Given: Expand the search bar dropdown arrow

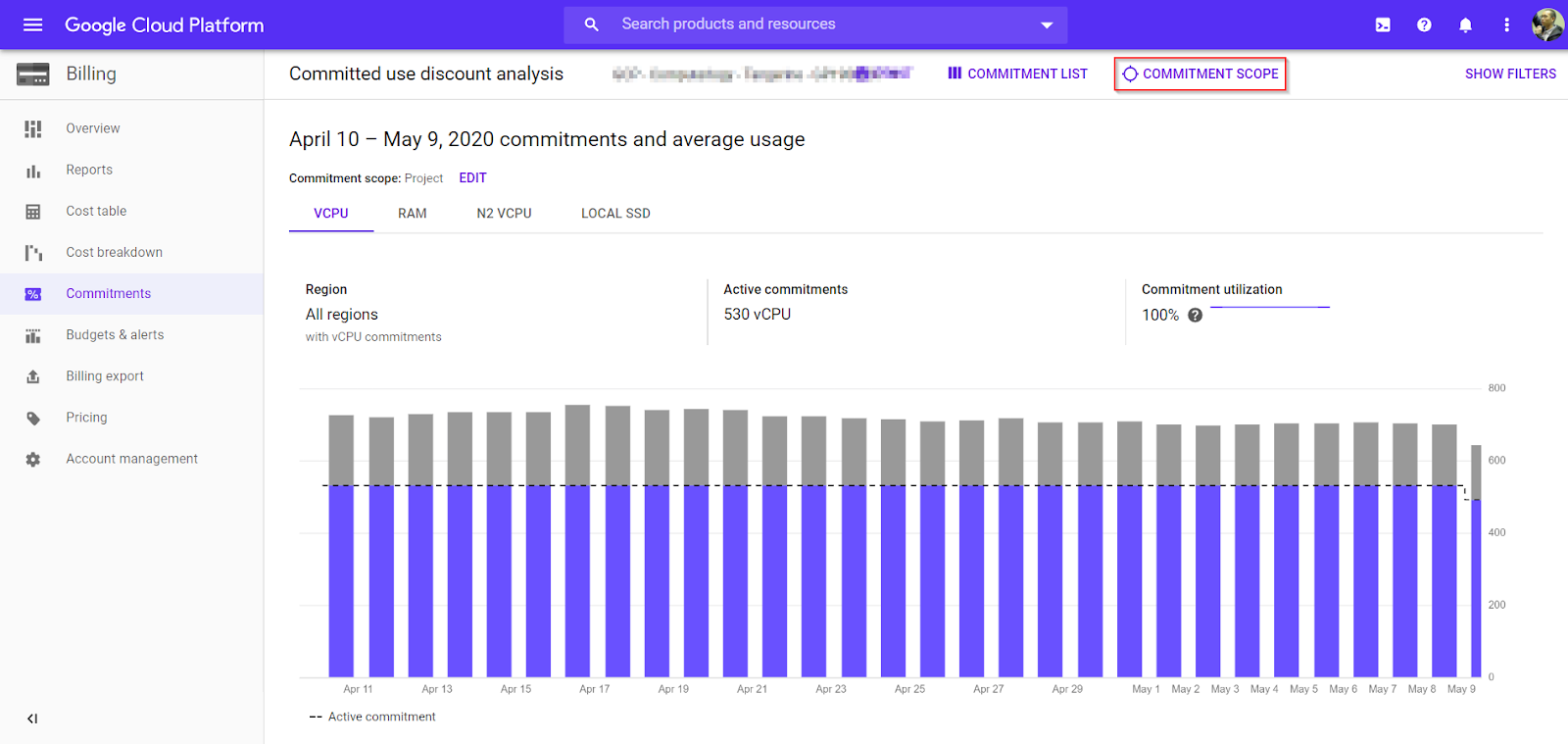Looking at the screenshot, I should (1047, 25).
